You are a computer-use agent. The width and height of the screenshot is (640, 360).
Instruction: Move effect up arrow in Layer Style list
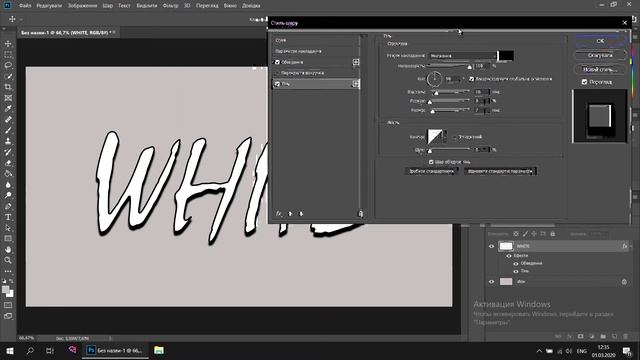click(290, 213)
